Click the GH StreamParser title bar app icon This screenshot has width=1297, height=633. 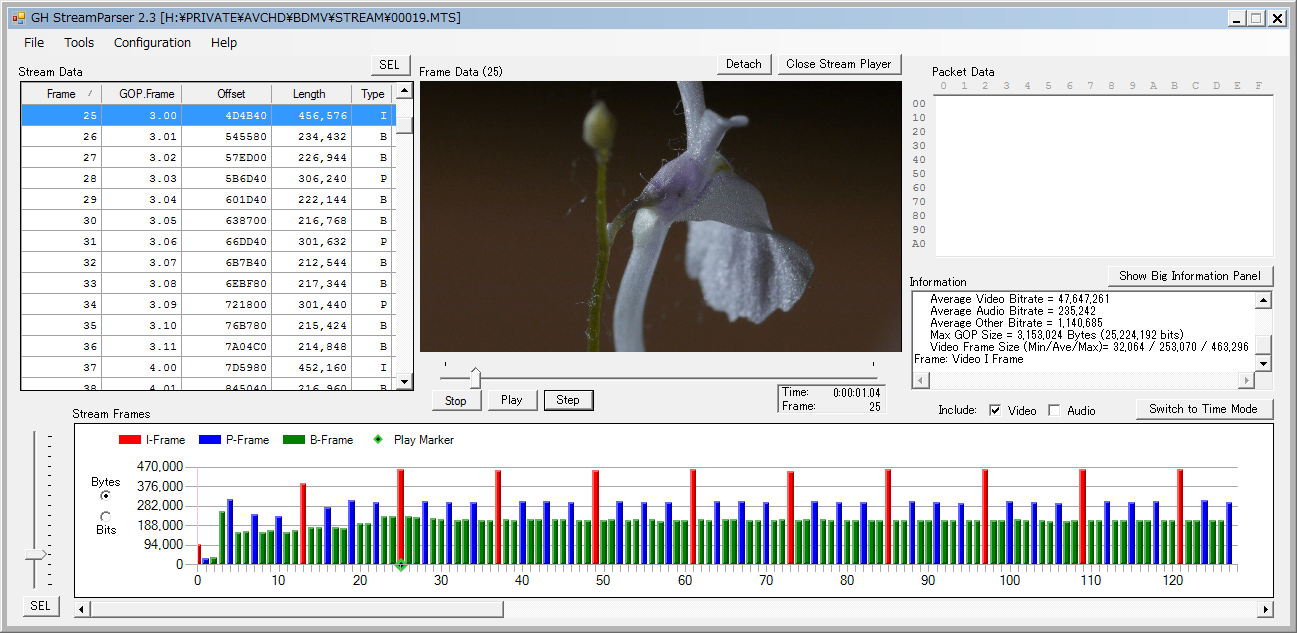point(18,18)
